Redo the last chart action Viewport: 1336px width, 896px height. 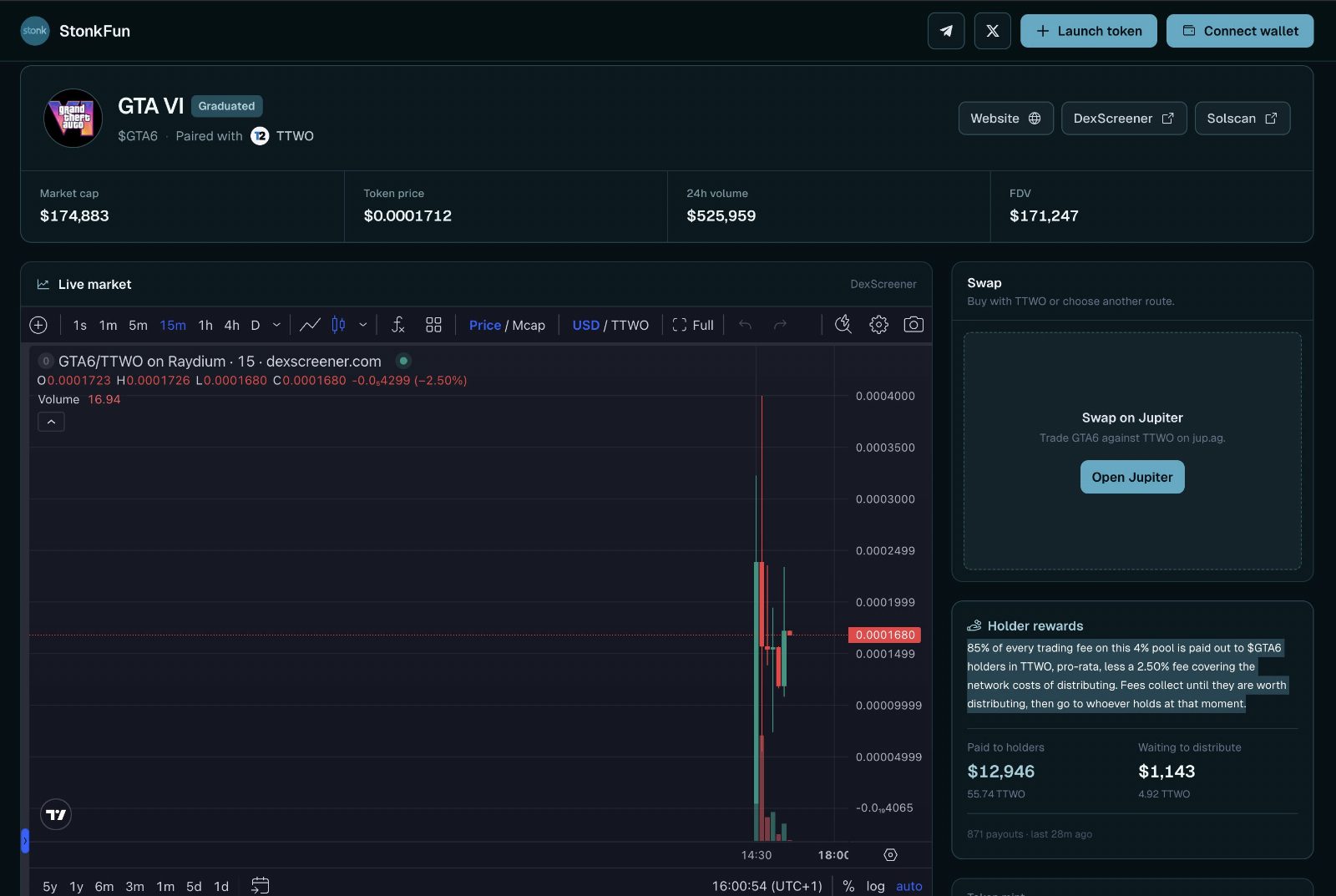pyautogui.click(x=780, y=325)
